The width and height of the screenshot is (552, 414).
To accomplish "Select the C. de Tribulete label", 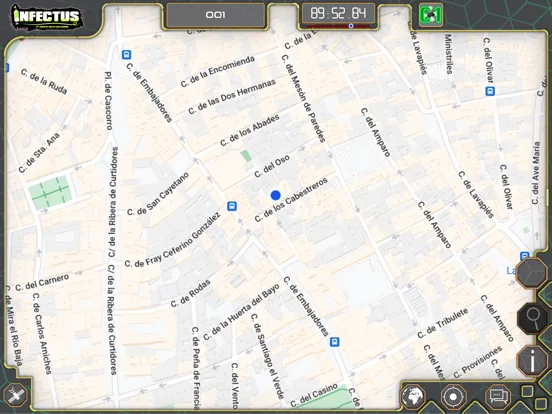I will (x=443, y=323).
